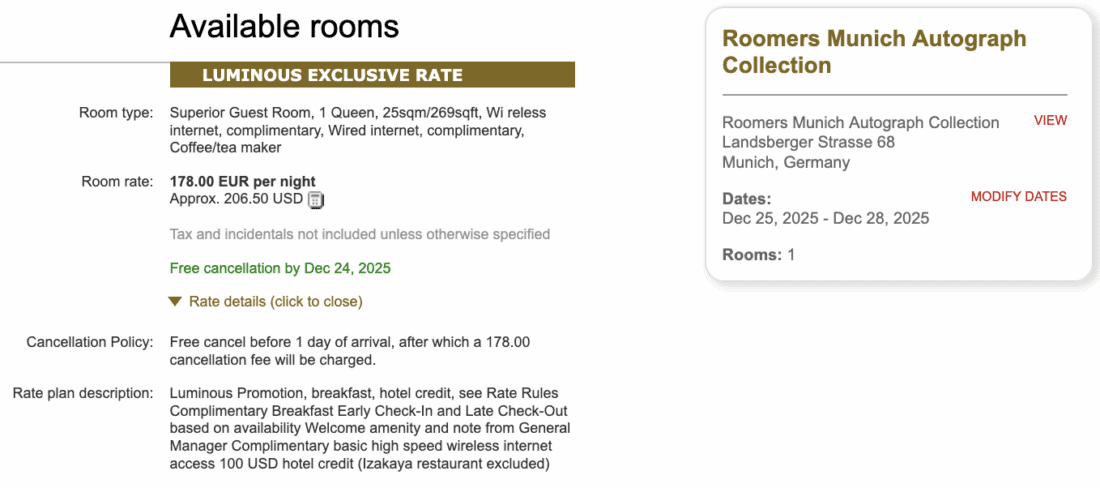Image resolution: width=1100 pixels, height=488 pixels.
Task: Click the Dec 25, 2025 - Dec 28, 2025 dates
Action: [825, 218]
